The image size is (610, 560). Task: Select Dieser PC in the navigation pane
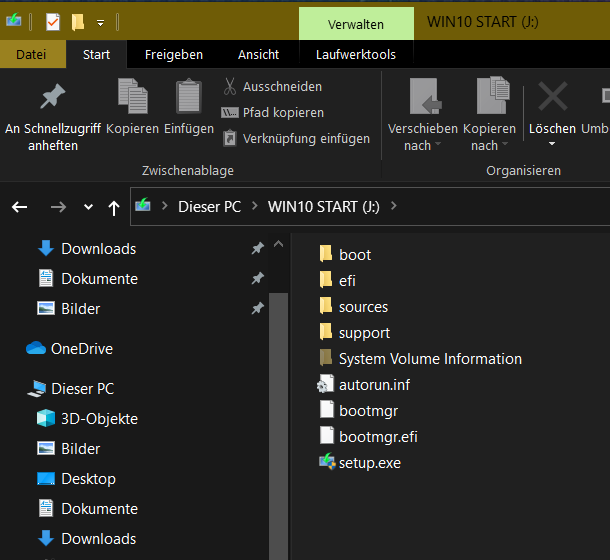pos(71,389)
